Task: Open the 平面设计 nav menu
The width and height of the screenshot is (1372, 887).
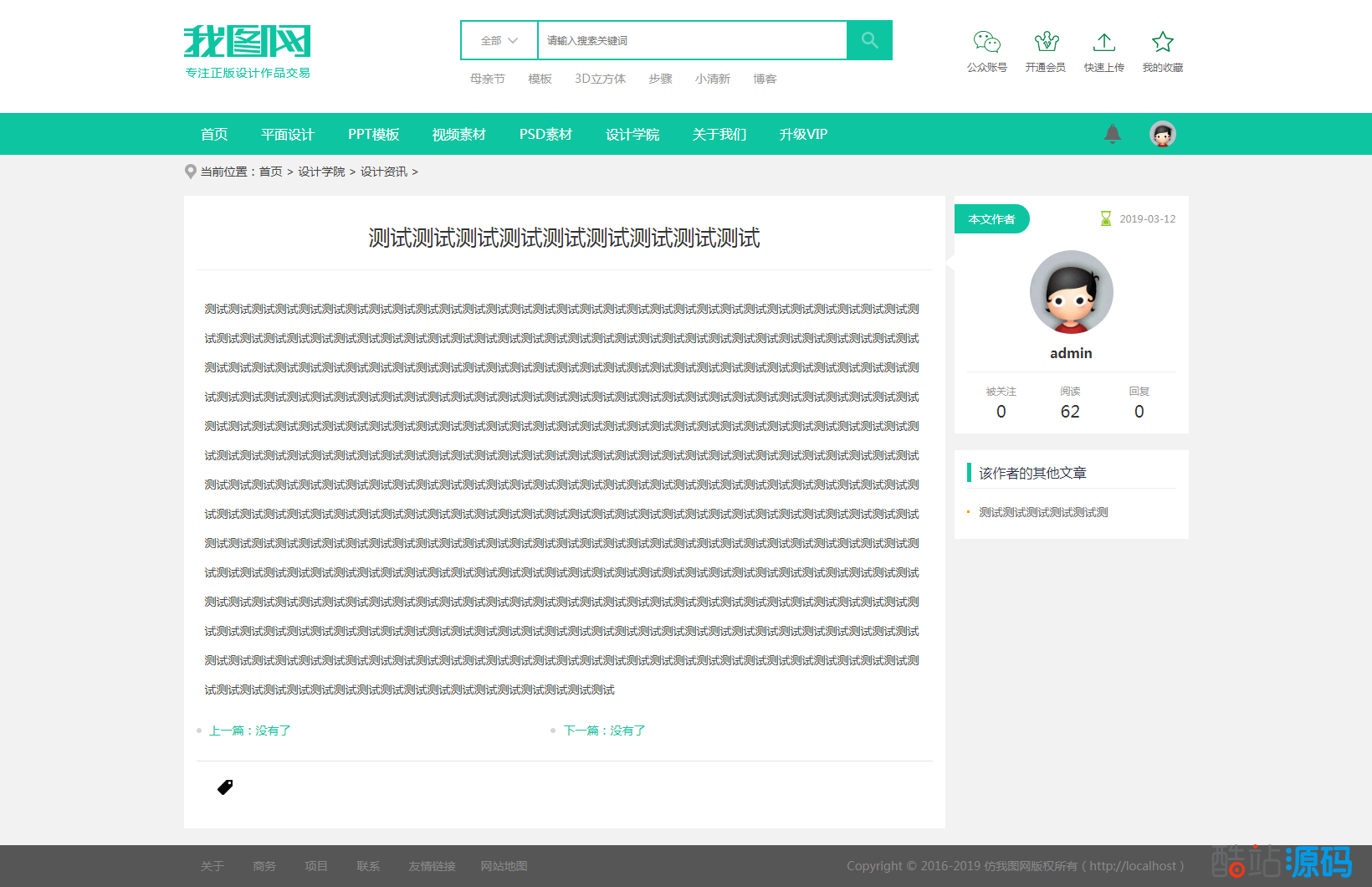Action: pos(287,134)
